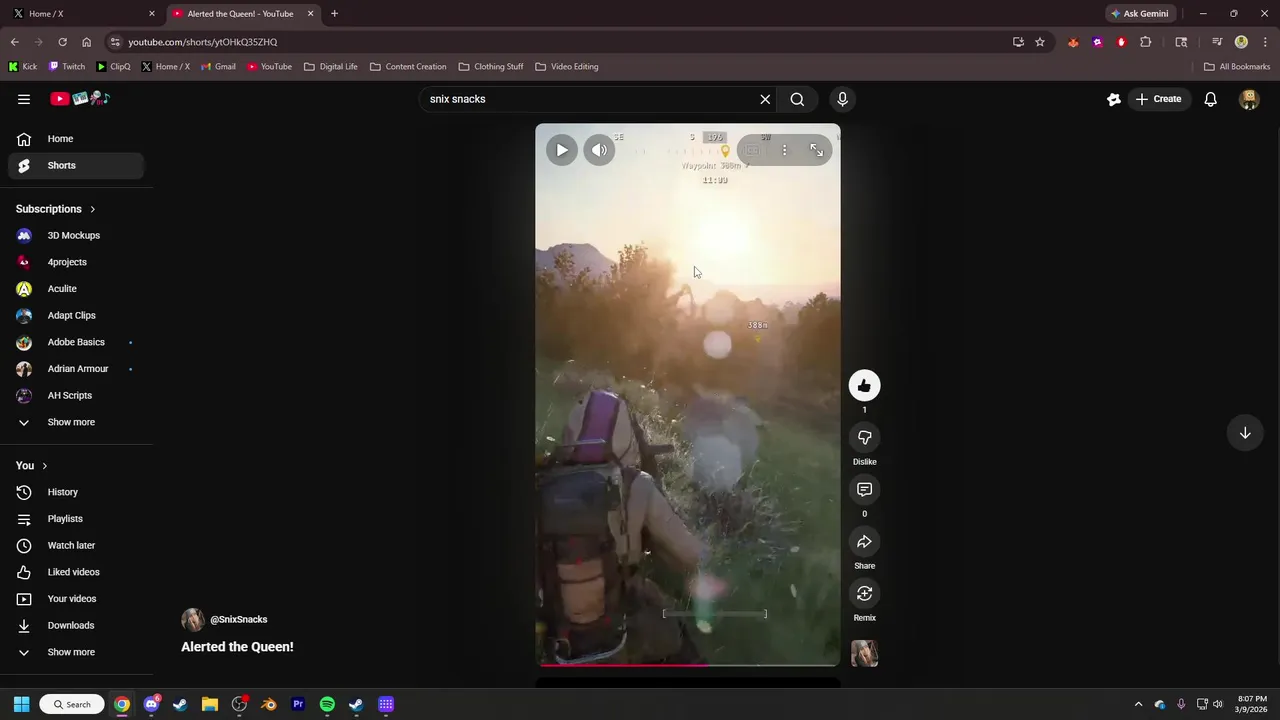Image resolution: width=1280 pixels, height=720 pixels.
Task: Mute the Short's volume
Action: click(x=599, y=150)
